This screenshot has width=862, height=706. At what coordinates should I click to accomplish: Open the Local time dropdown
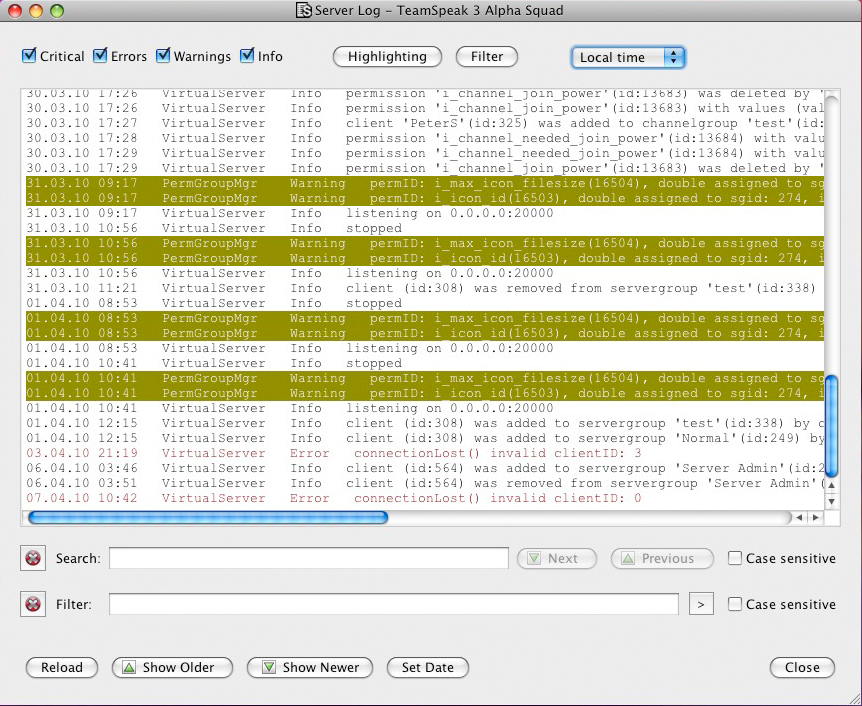[x=628, y=57]
